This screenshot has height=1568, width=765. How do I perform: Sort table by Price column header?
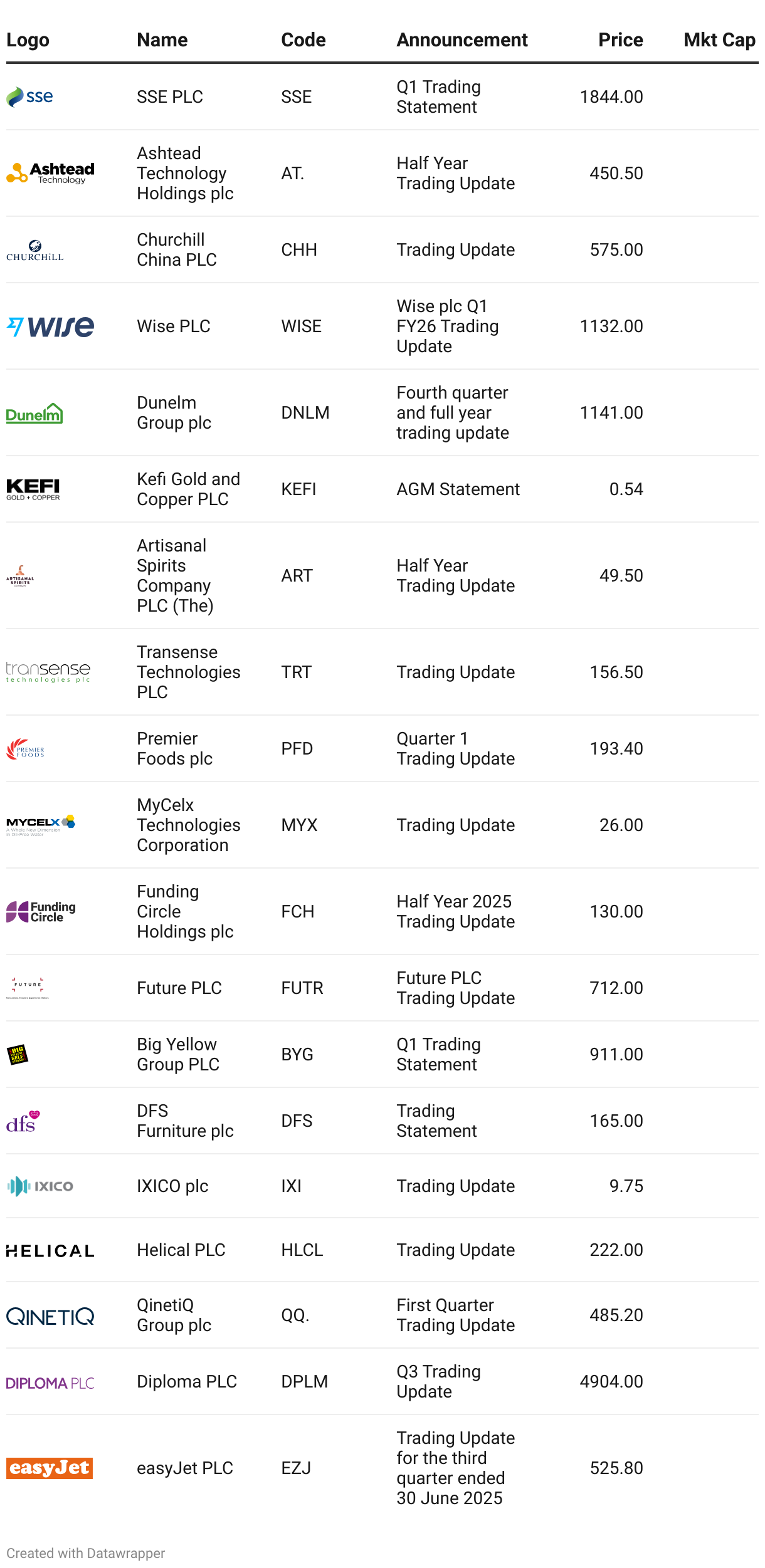[620, 40]
